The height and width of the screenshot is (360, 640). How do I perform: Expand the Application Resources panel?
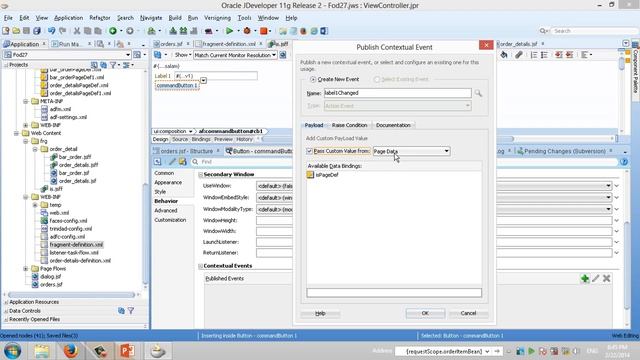click(6, 302)
